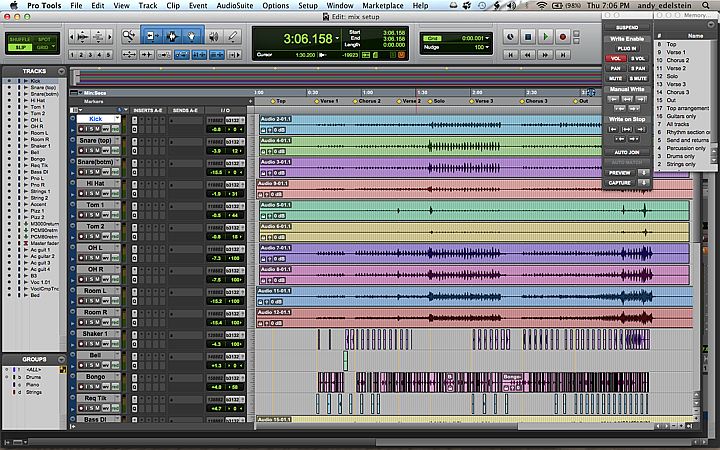The image size is (720, 450).
Task: Select the Zoomer tool
Action: [x=129, y=36]
